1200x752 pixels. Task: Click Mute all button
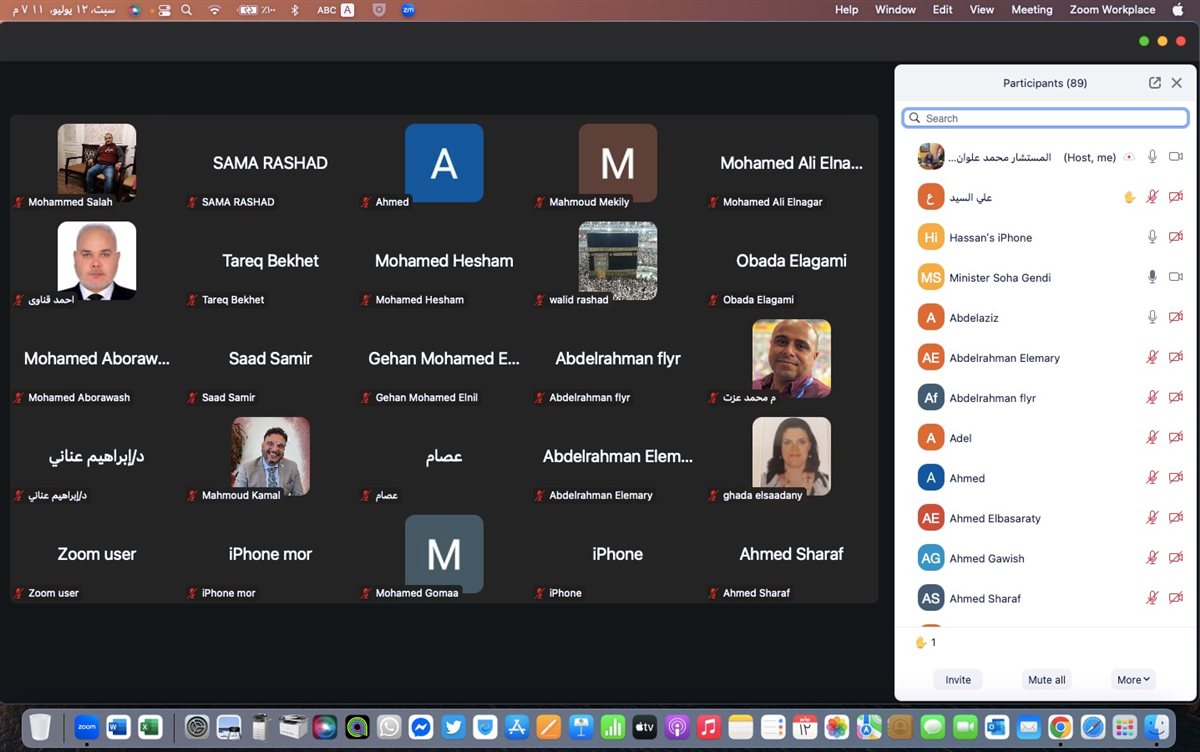click(x=1047, y=680)
